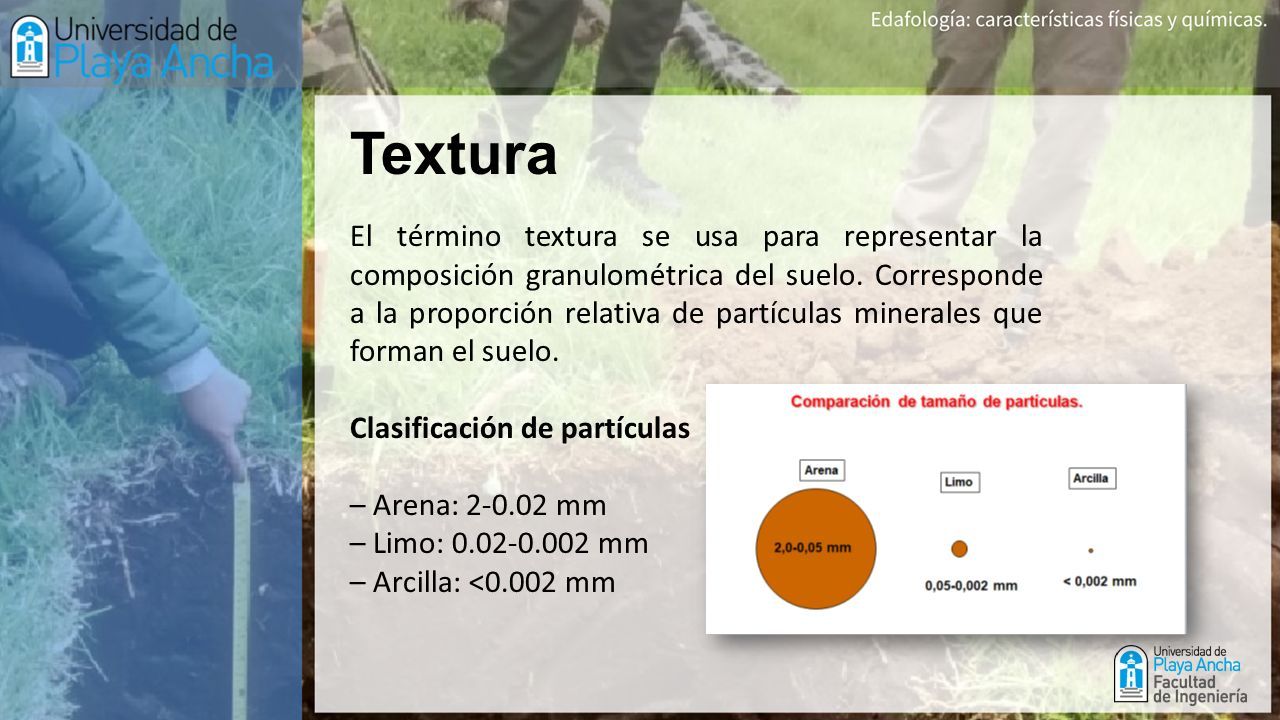
Task: Click the paragraph starting "El término textura"
Action: tap(696, 294)
